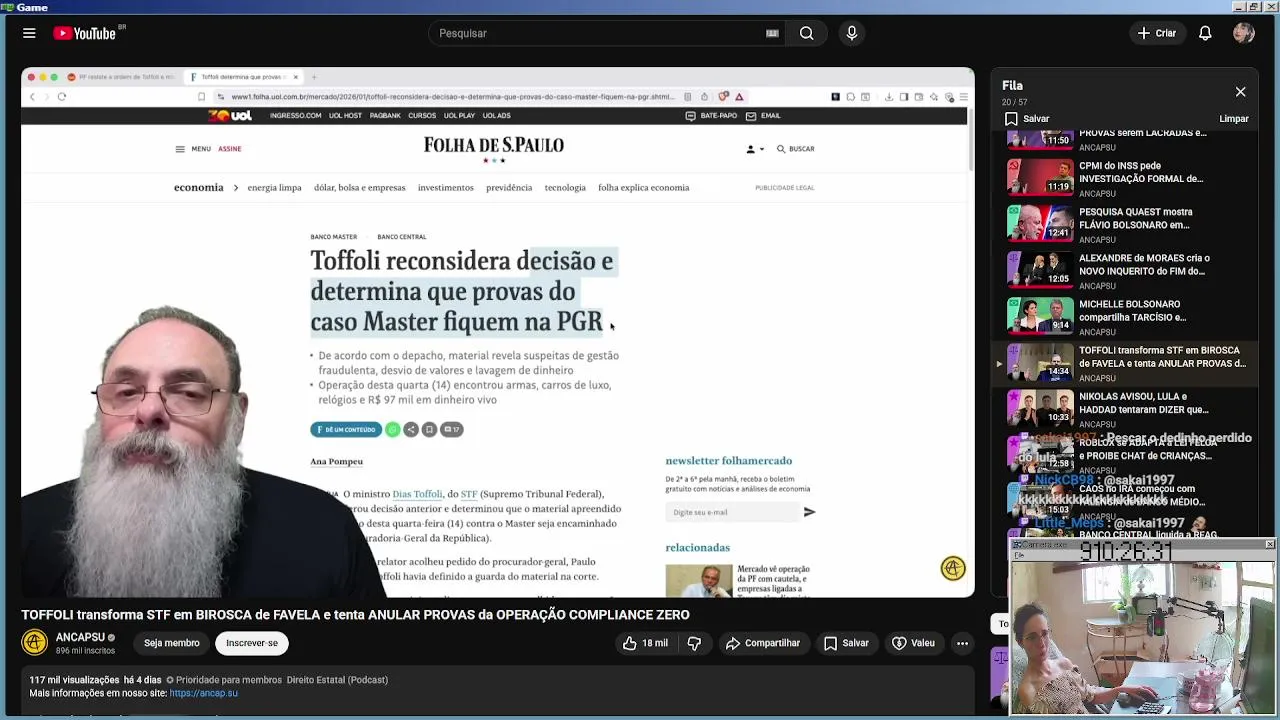Open the ANCAPSU channel avatar
Screen dimensions: 1280x720
(x=35, y=642)
